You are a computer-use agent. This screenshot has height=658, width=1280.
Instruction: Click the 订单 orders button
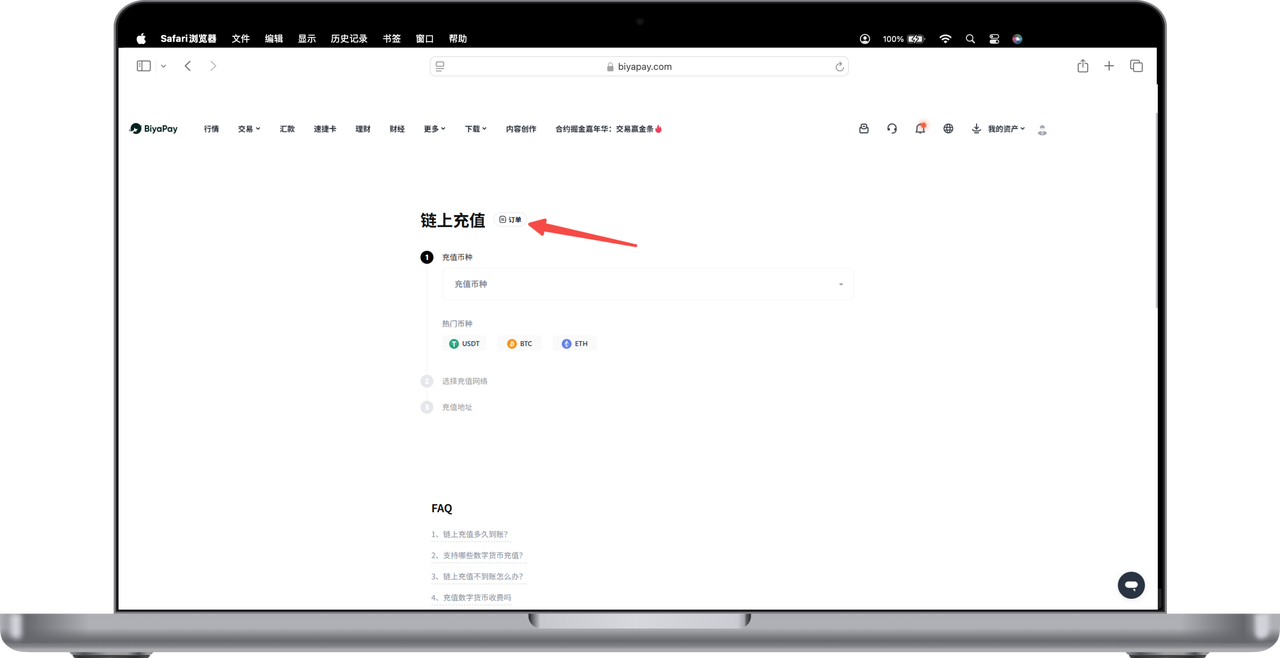pyautogui.click(x=510, y=220)
